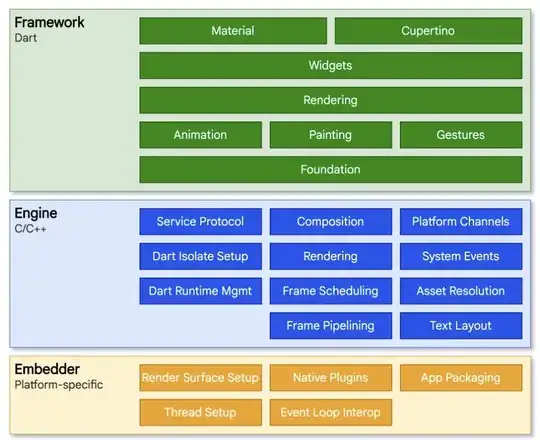Image resolution: width=540 pixels, height=440 pixels.
Task: Click the Native Plugins block
Action: click(x=331, y=378)
